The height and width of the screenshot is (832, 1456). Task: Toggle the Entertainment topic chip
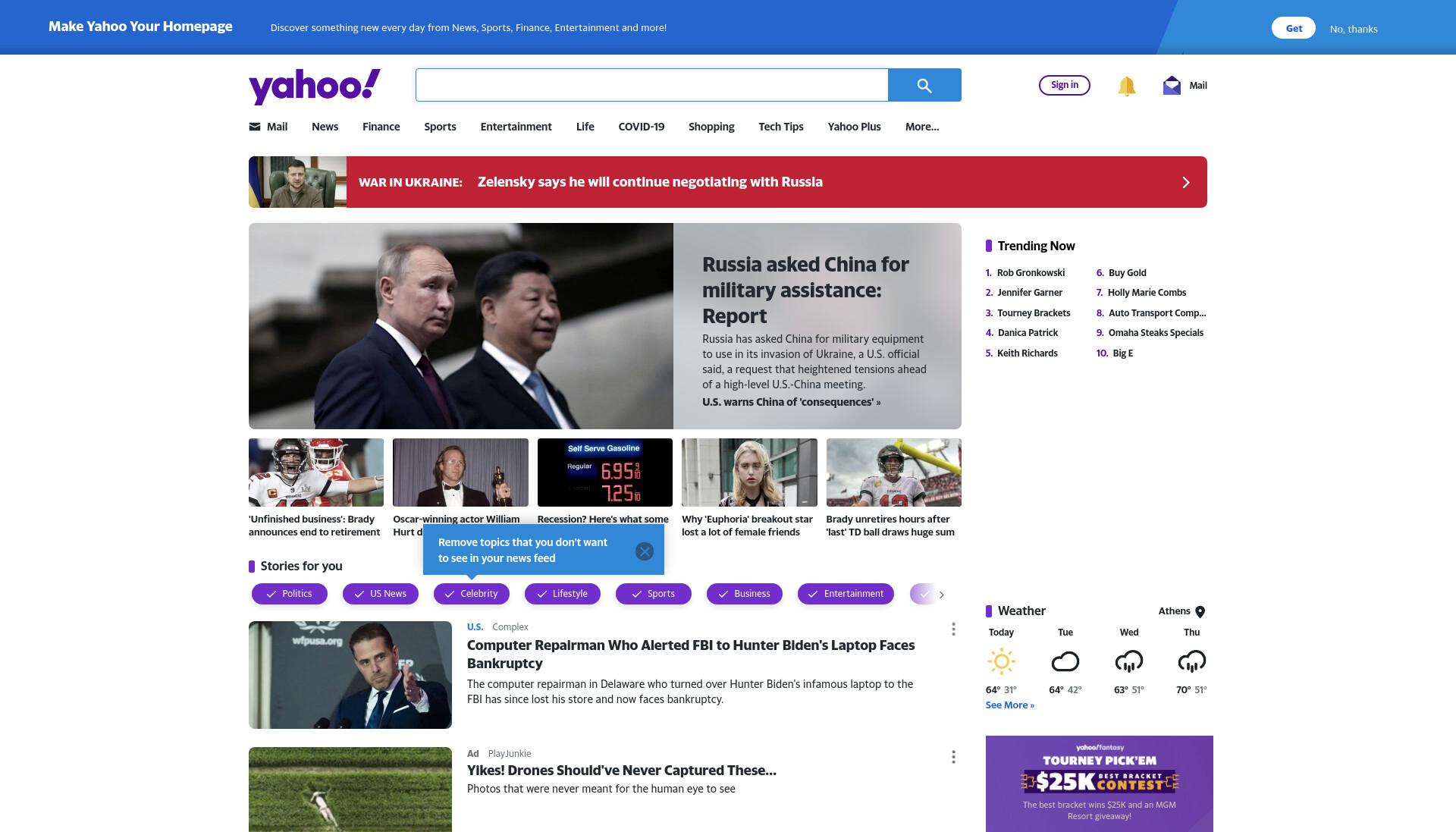846,594
